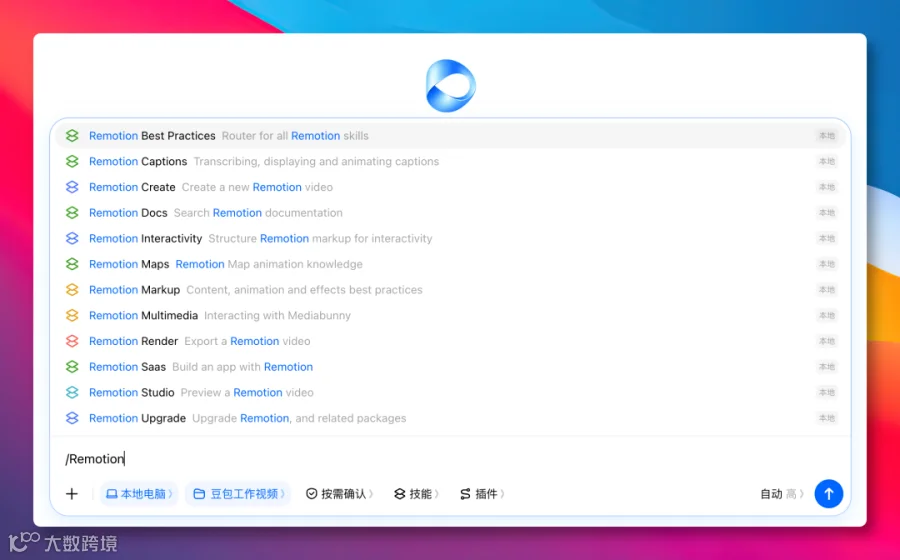Click the skill icon beside Remotion Saas
Screen dimensions: 900x560
pos(72,367)
